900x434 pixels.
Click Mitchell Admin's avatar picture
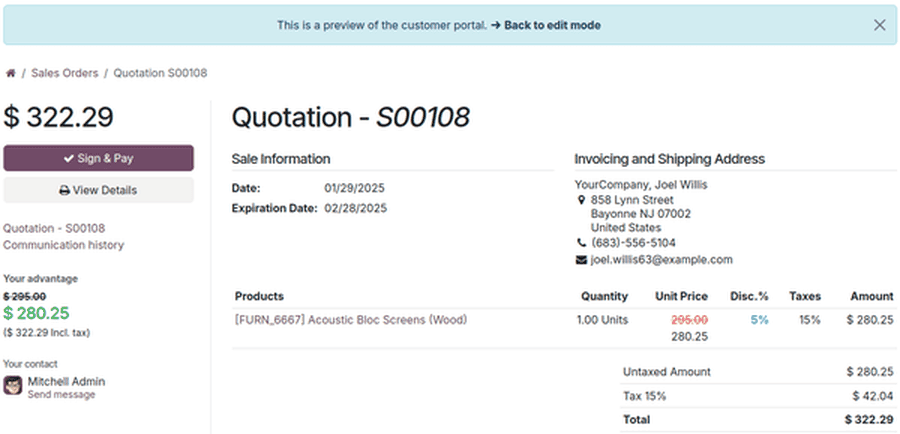(13, 385)
